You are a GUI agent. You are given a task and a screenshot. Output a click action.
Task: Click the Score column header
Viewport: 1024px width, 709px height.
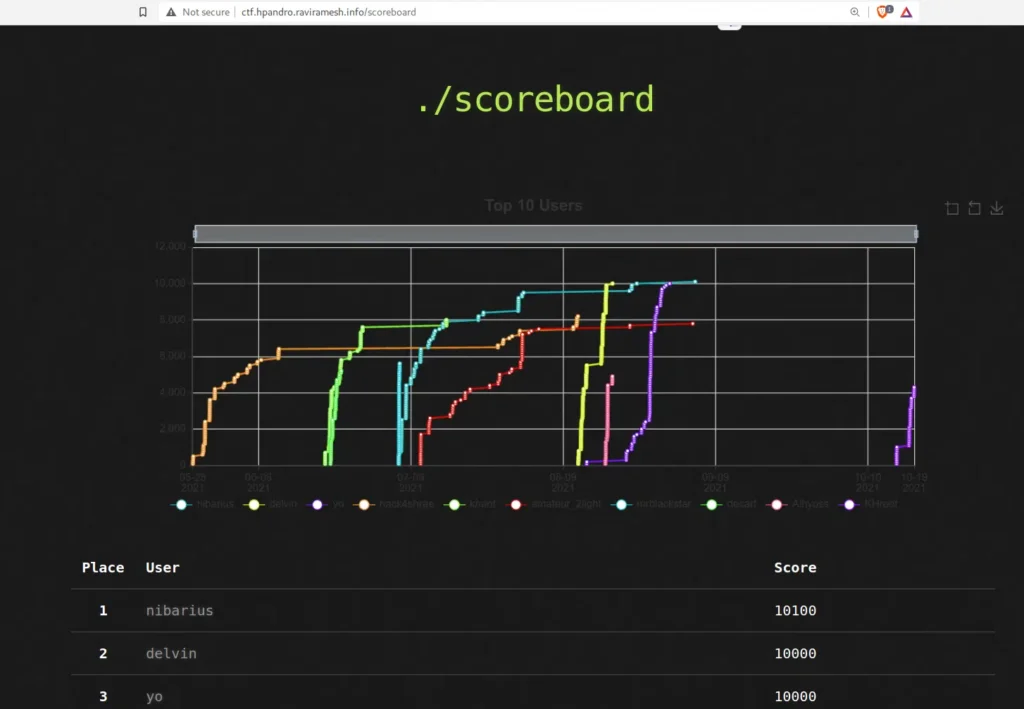point(795,567)
